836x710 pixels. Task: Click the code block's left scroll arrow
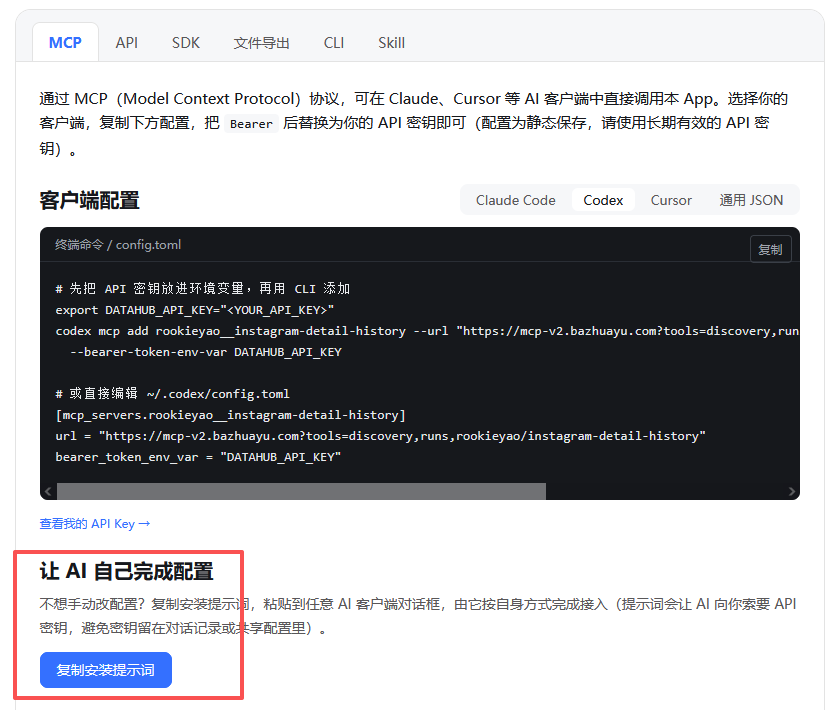click(x=48, y=491)
